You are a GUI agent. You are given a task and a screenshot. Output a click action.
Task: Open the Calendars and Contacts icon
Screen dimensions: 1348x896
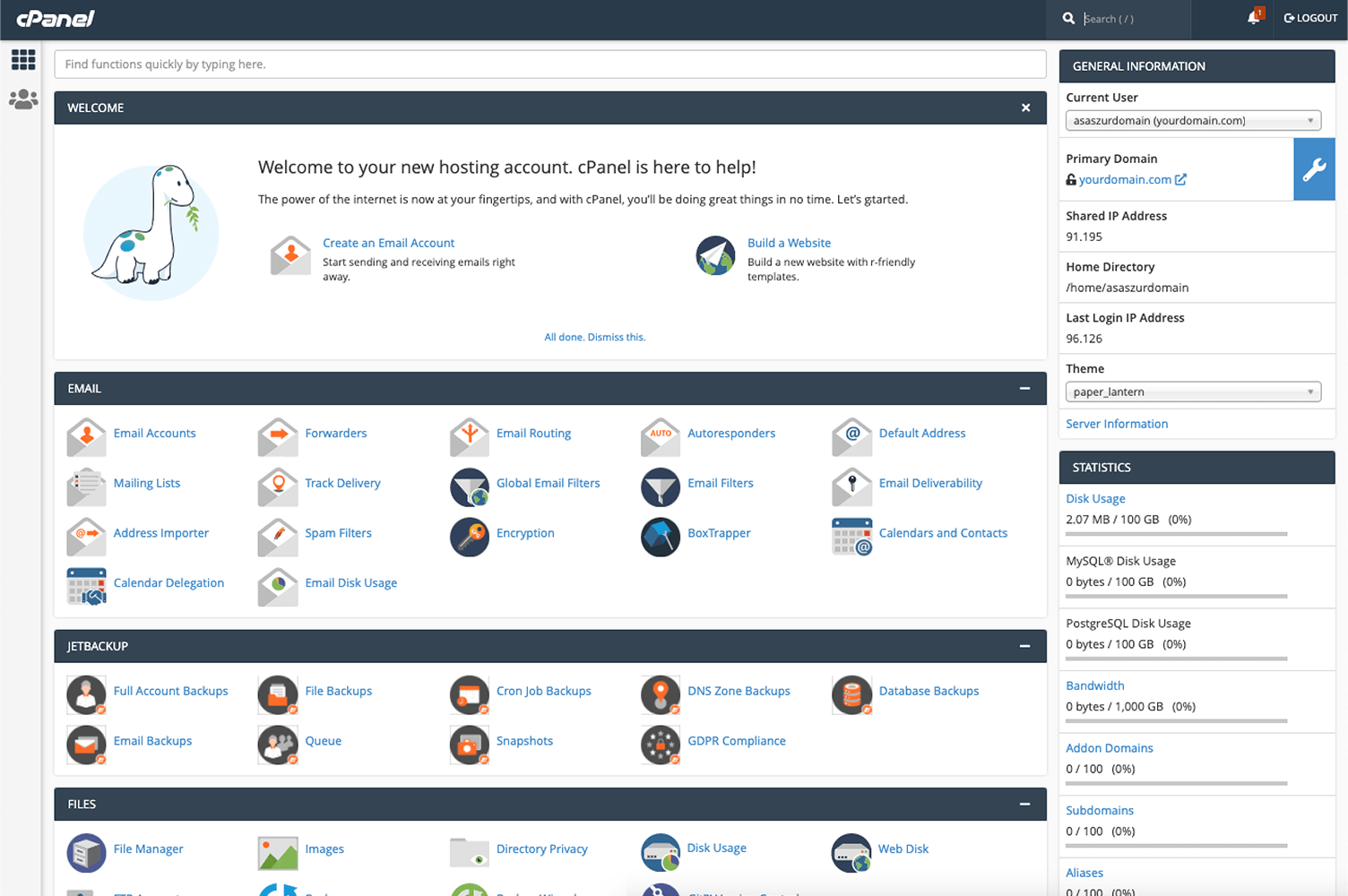click(851, 537)
